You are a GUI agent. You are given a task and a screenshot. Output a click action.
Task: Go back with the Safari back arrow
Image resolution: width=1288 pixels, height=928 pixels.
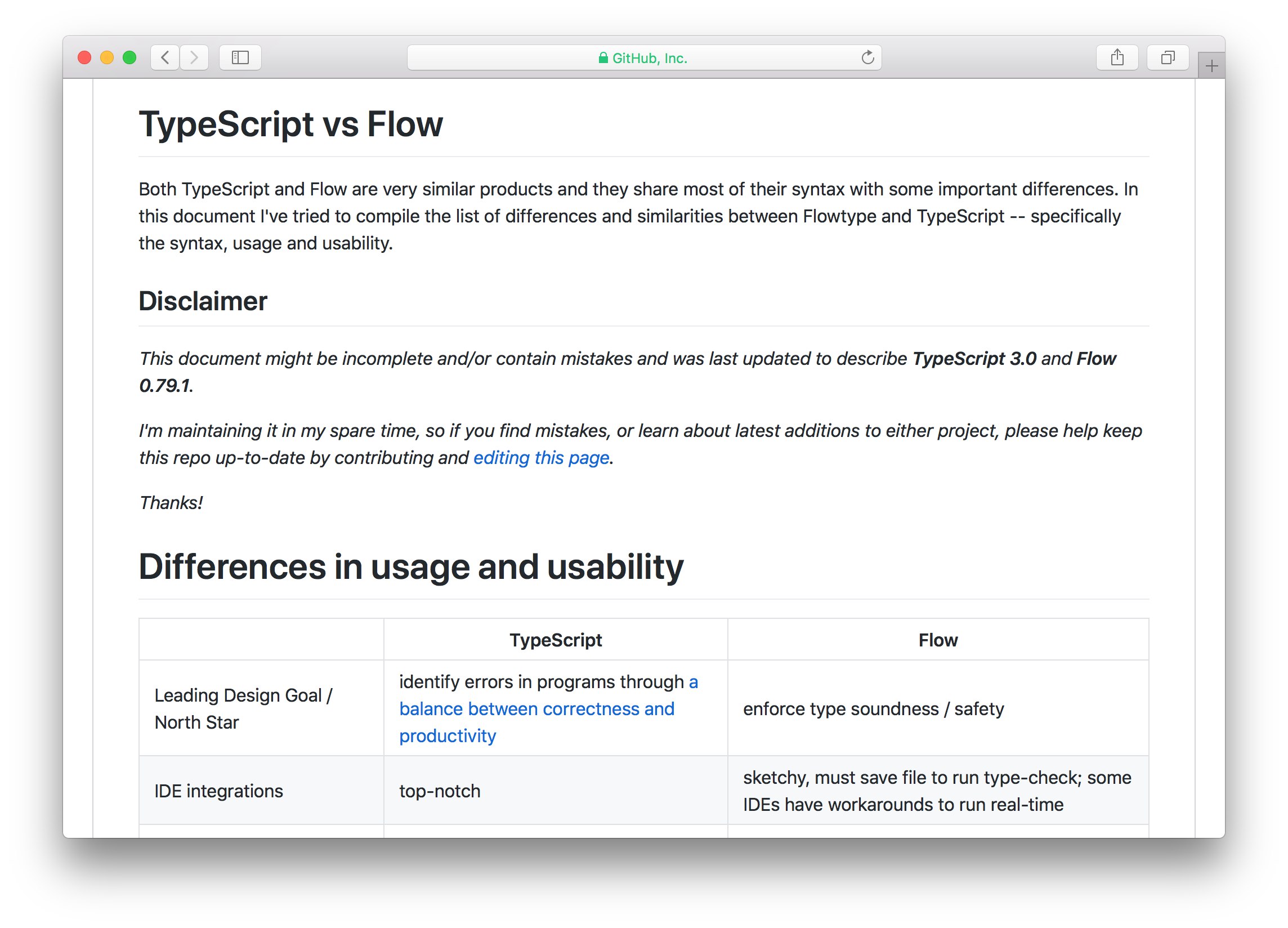coord(166,57)
